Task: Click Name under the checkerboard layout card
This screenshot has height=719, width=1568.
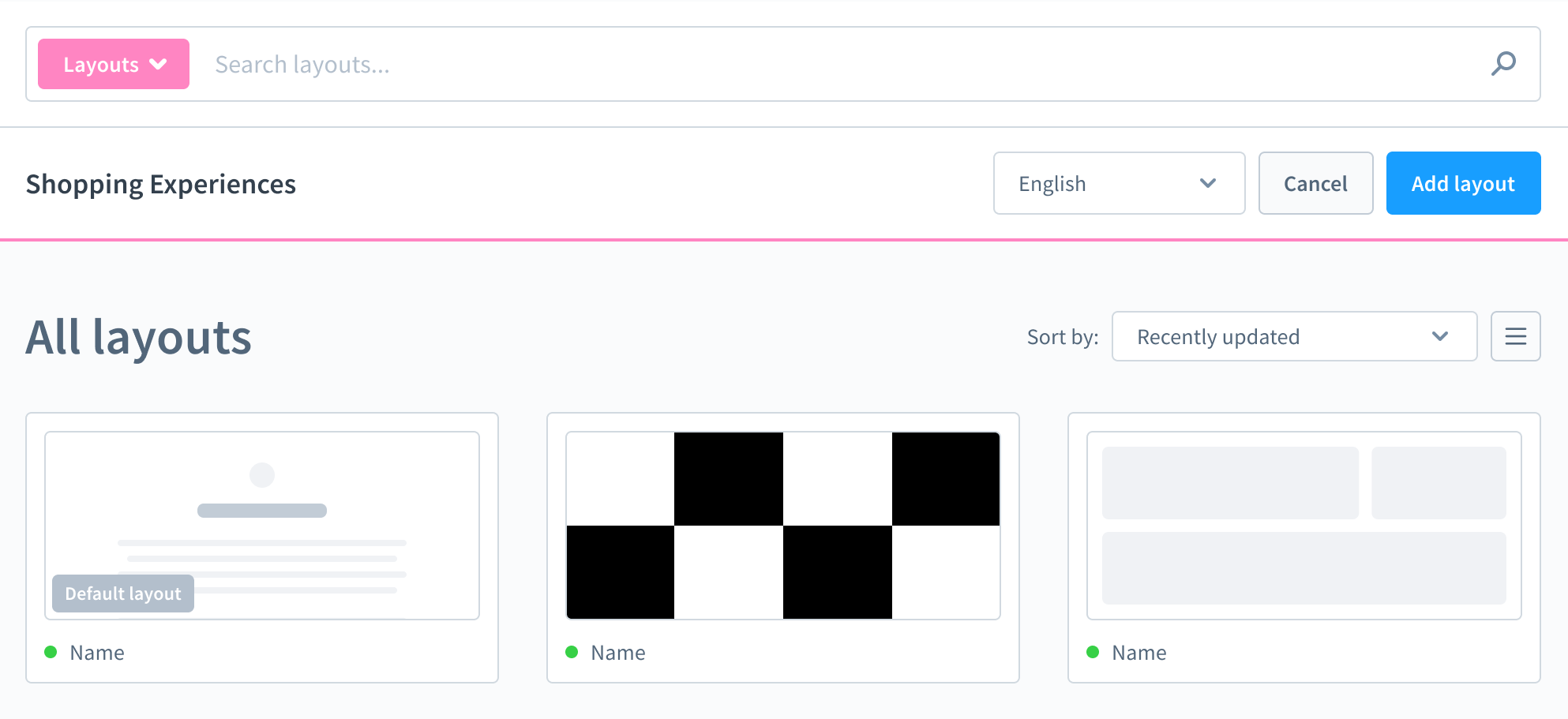Action: pos(618,653)
